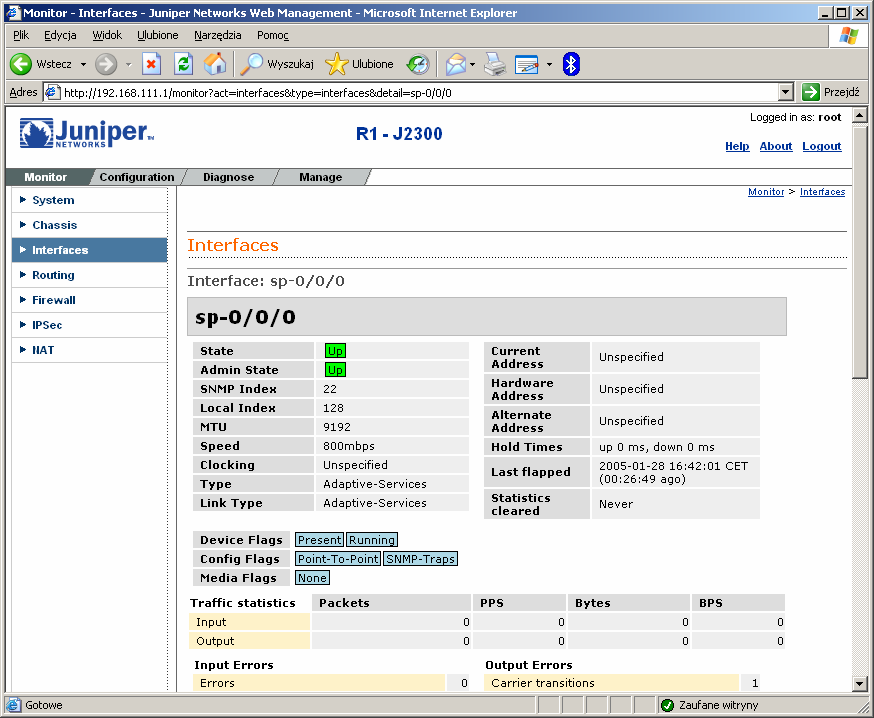Click the green Up badge beside State
This screenshot has height=718, width=874.
335,351
